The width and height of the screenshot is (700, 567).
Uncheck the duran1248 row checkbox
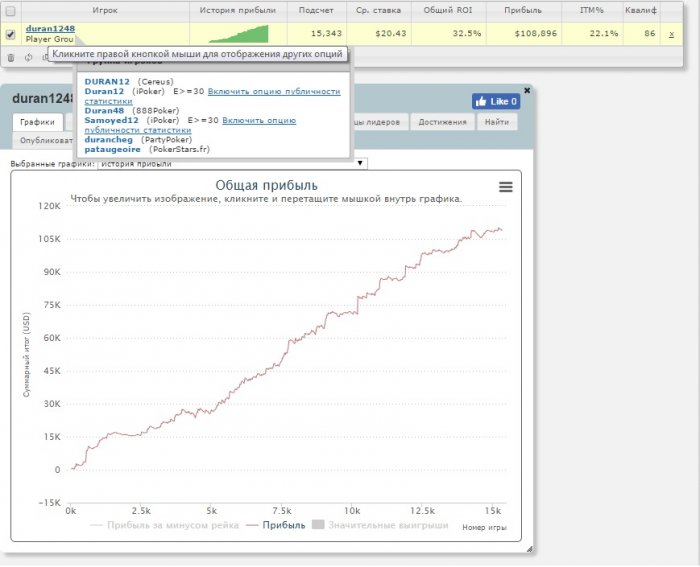tap(11, 34)
